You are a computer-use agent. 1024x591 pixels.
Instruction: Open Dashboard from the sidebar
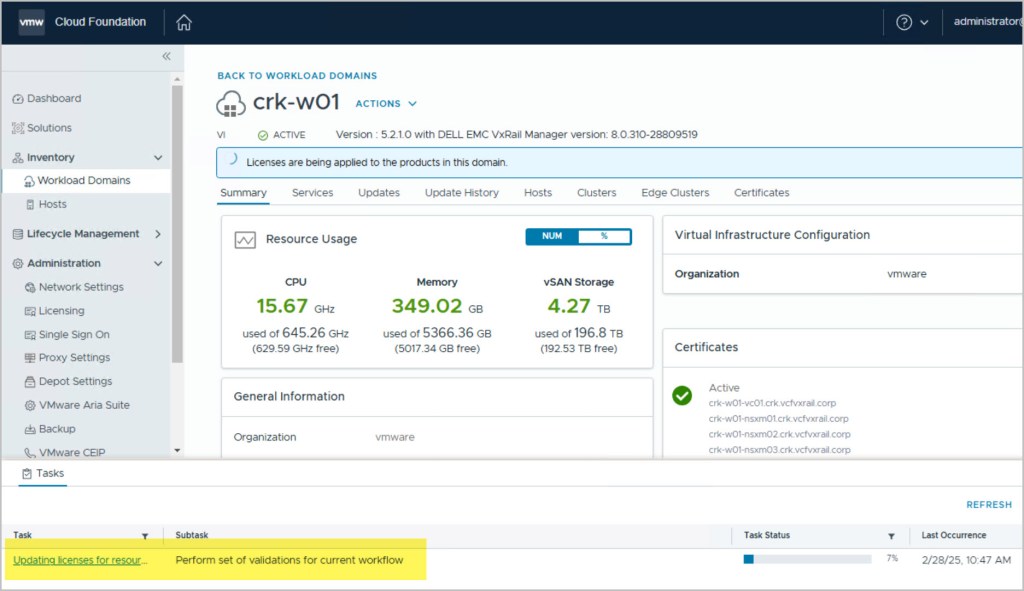coord(54,99)
